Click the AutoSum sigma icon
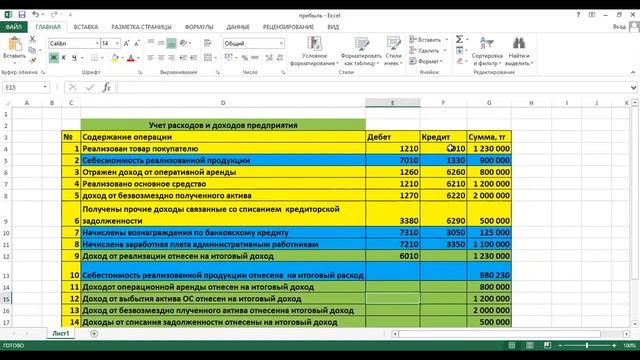This screenshot has width=640, height=360. 460,39
